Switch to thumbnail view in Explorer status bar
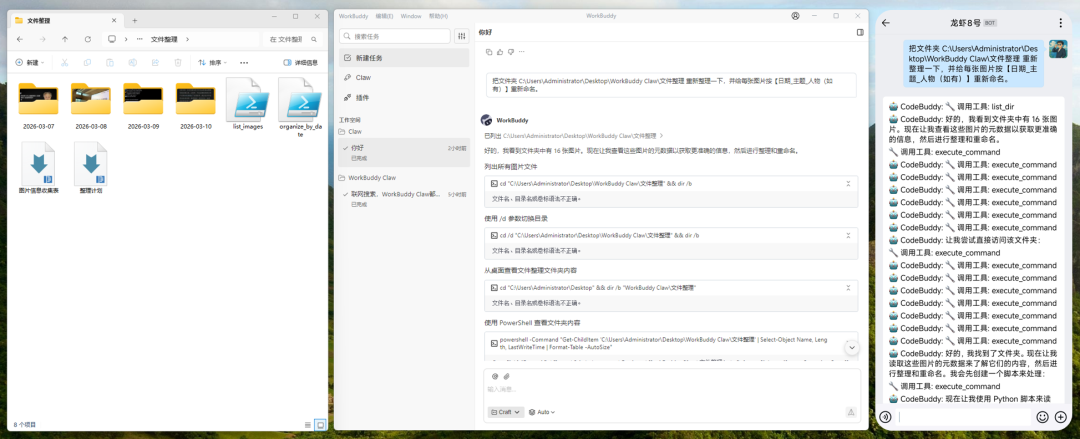Viewport: 1080px width, 439px height. pos(320,425)
